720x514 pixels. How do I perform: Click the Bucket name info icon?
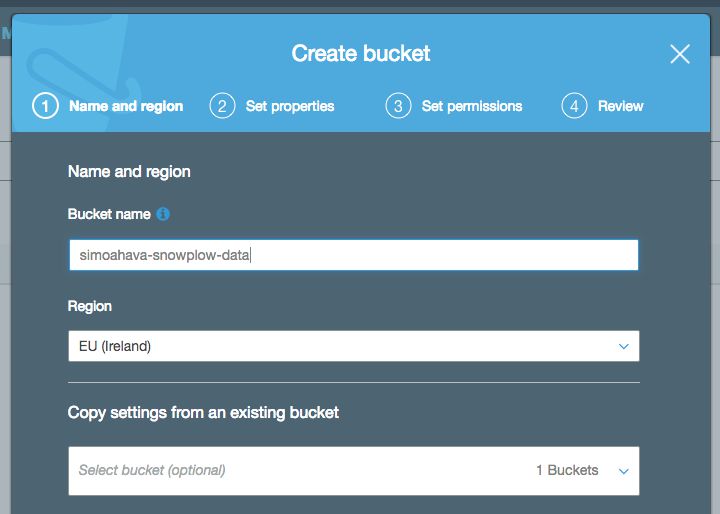tap(163, 214)
